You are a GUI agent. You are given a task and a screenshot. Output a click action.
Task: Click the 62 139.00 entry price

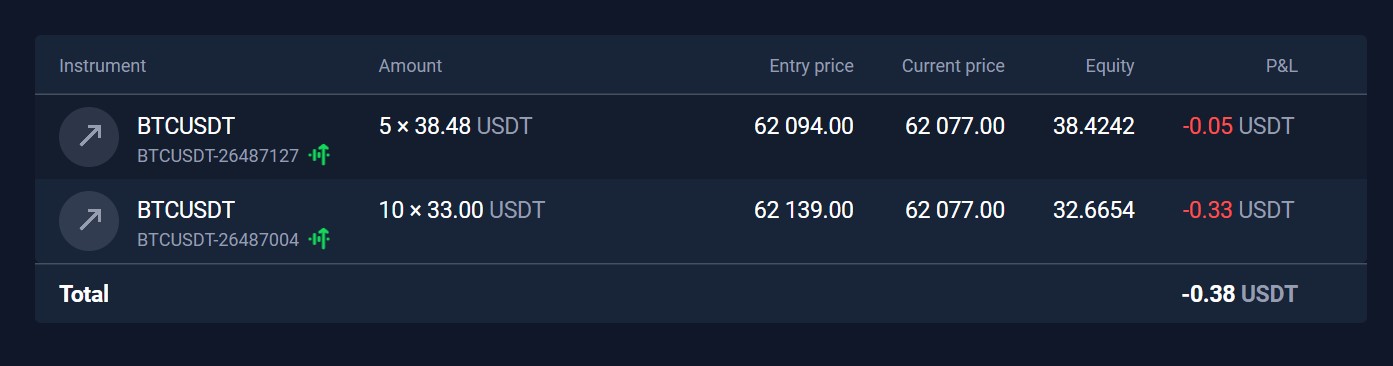(804, 210)
